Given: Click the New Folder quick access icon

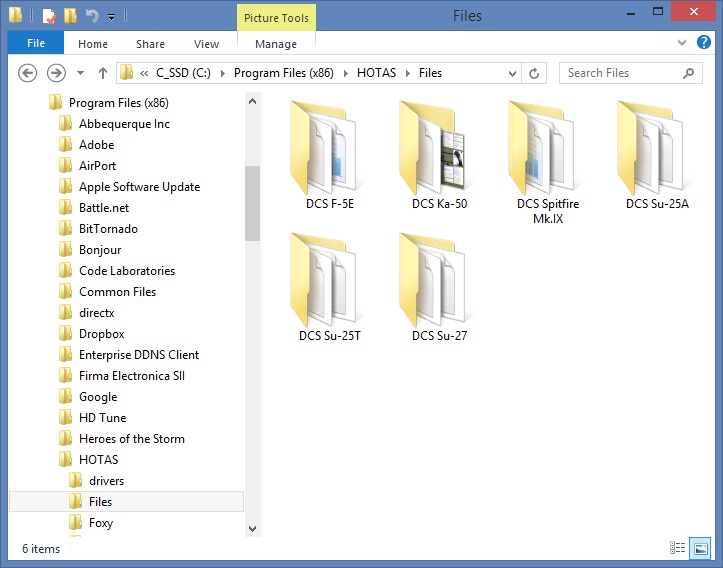Looking at the screenshot, I should point(70,16).
